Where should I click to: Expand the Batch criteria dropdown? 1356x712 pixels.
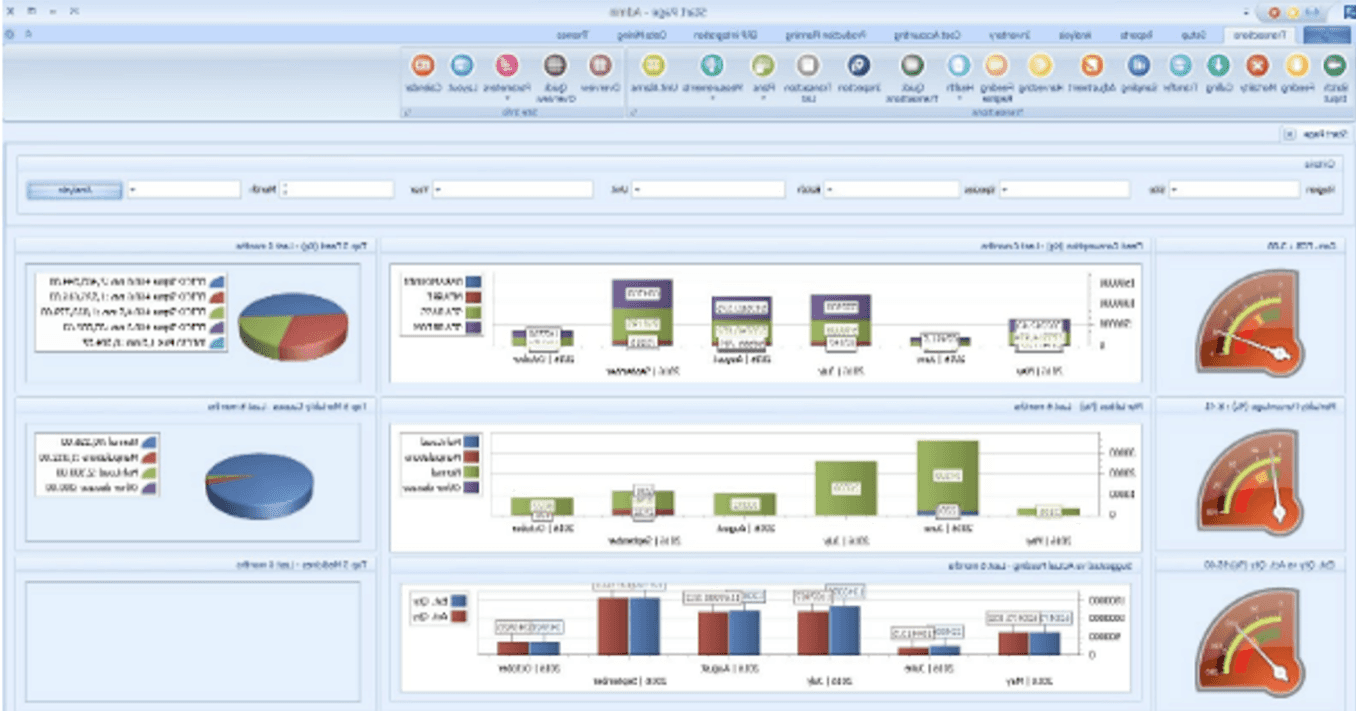(636, 189)
